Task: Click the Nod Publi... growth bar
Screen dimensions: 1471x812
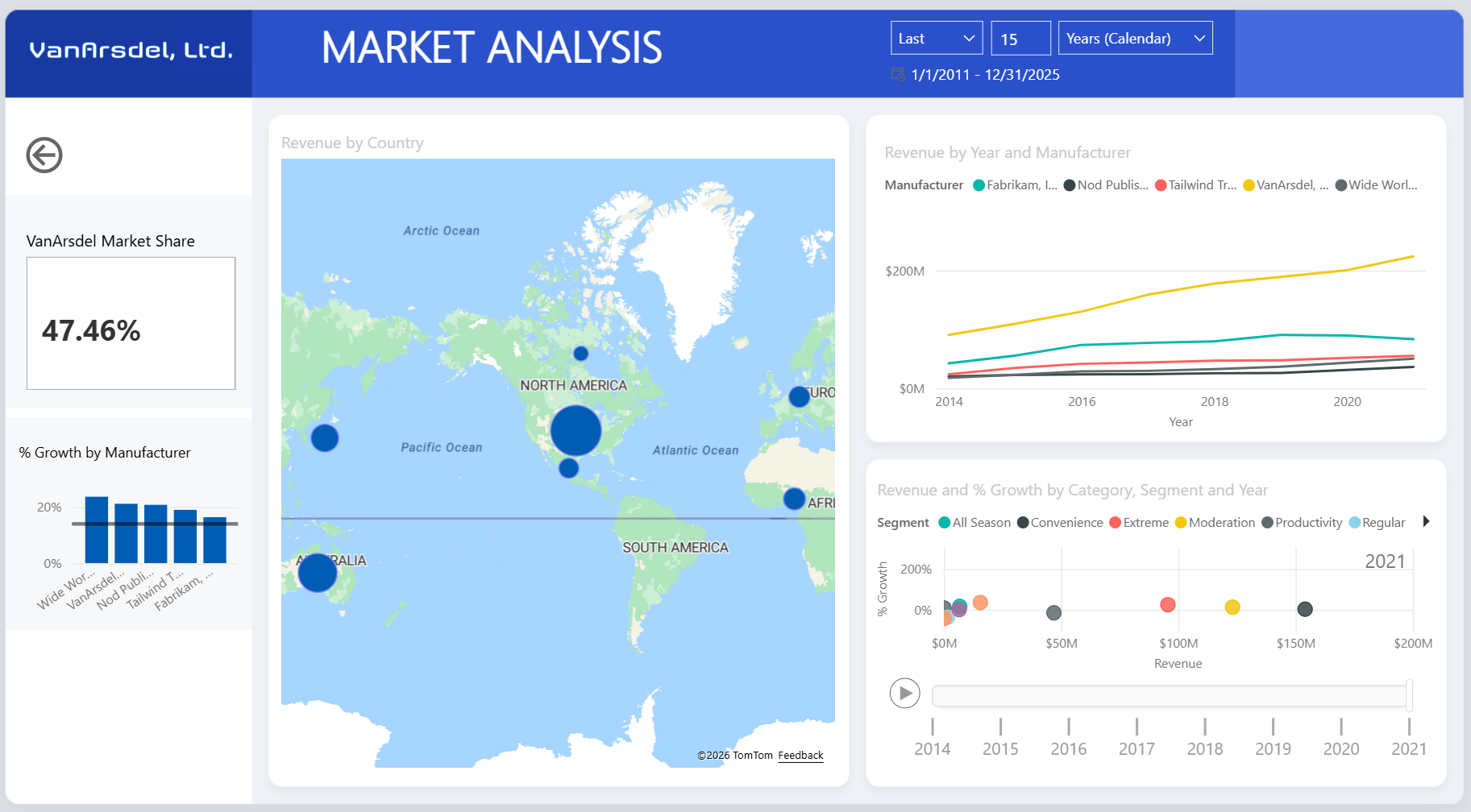Action: [156, 534]
